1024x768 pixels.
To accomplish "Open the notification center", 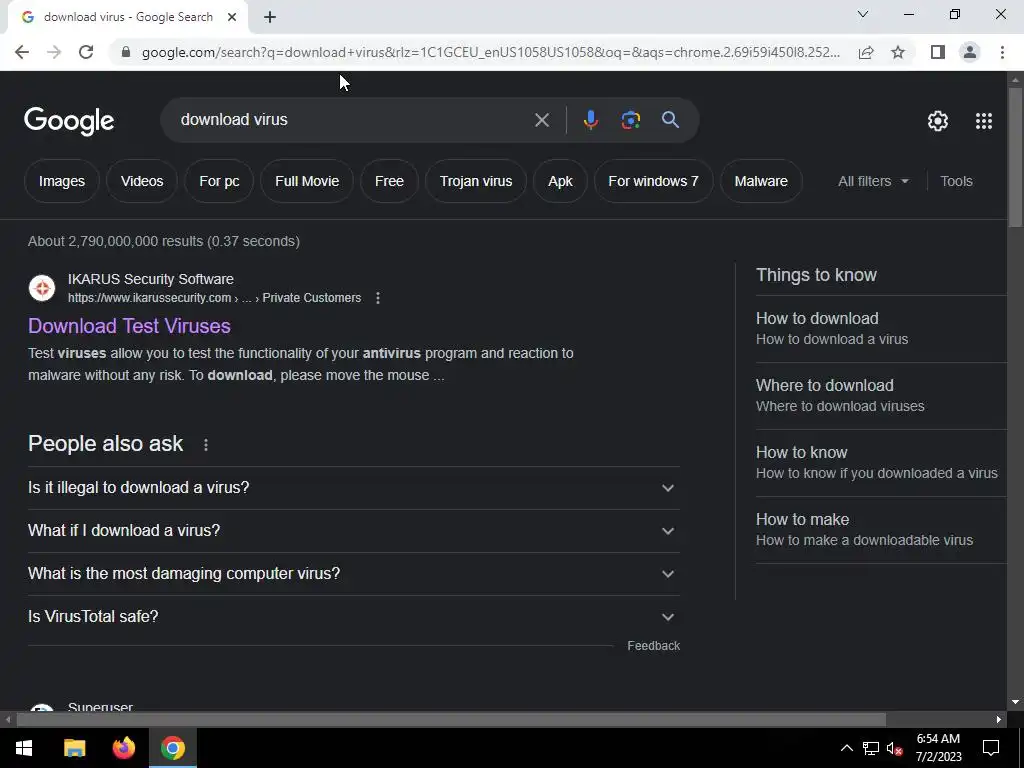I will (991, 748).
